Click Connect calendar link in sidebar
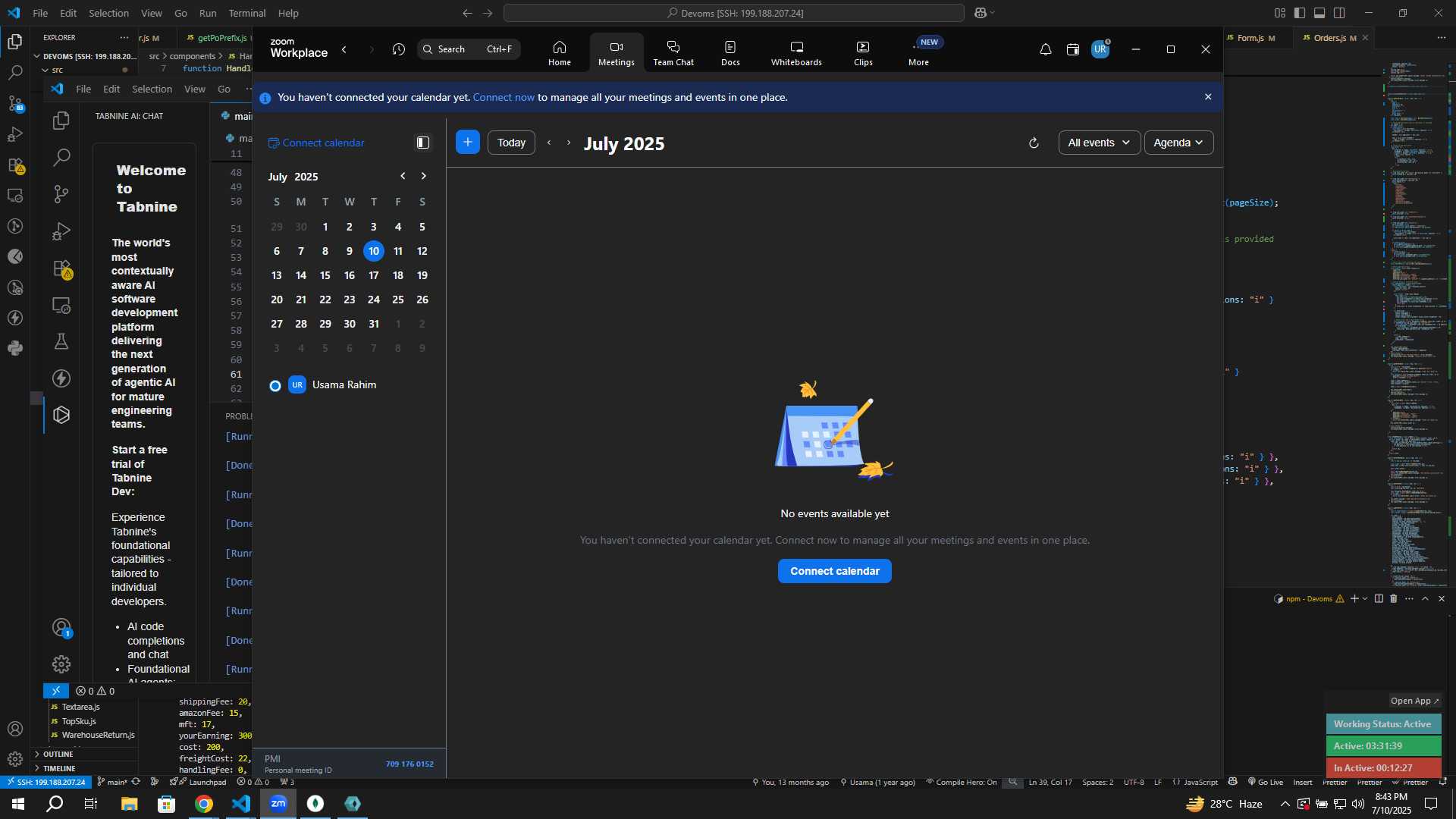 (x=316, y=143)
